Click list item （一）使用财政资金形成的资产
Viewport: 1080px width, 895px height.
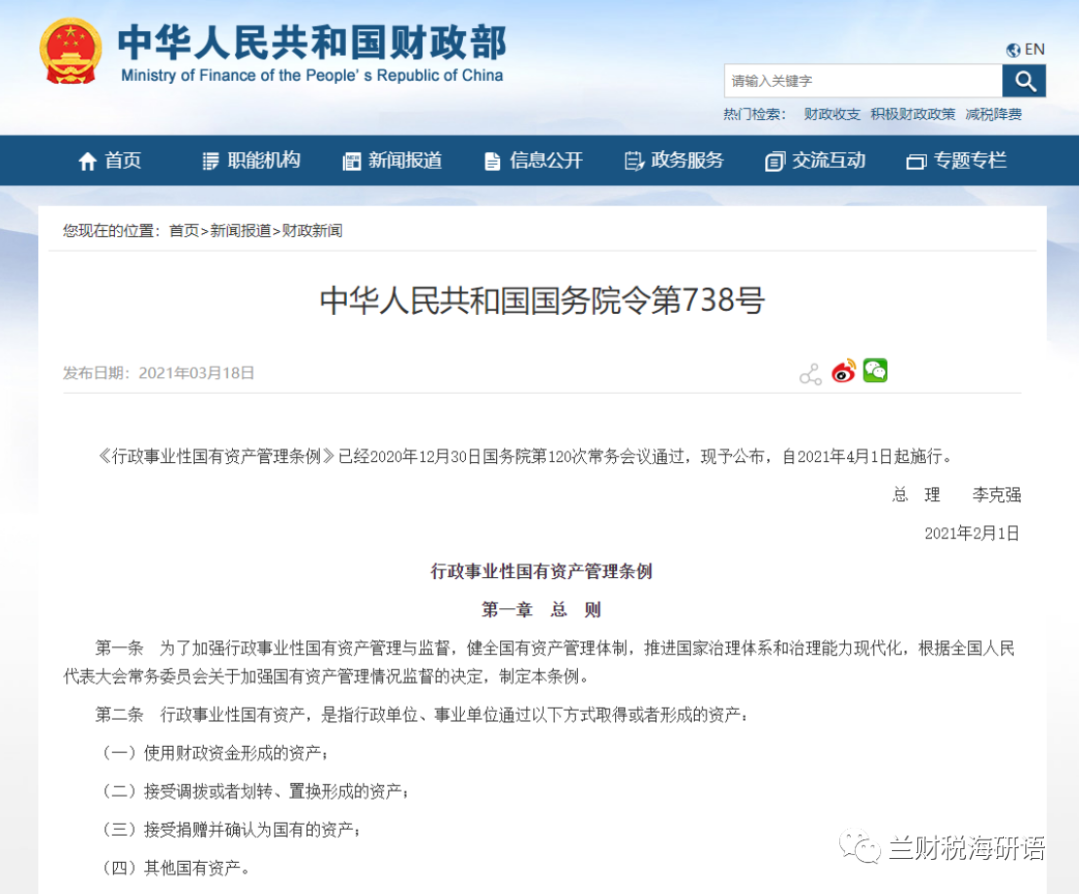point(214,753)
